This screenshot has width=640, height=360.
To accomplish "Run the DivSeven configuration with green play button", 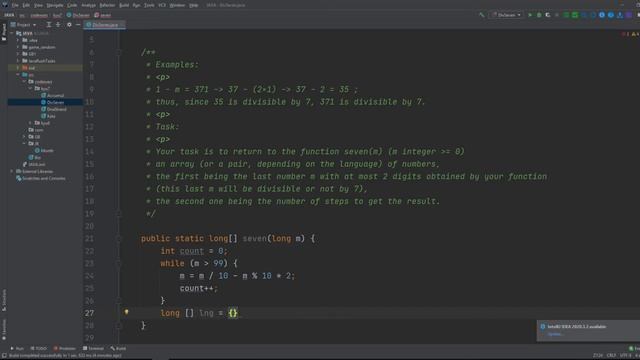I will (530, 15).
